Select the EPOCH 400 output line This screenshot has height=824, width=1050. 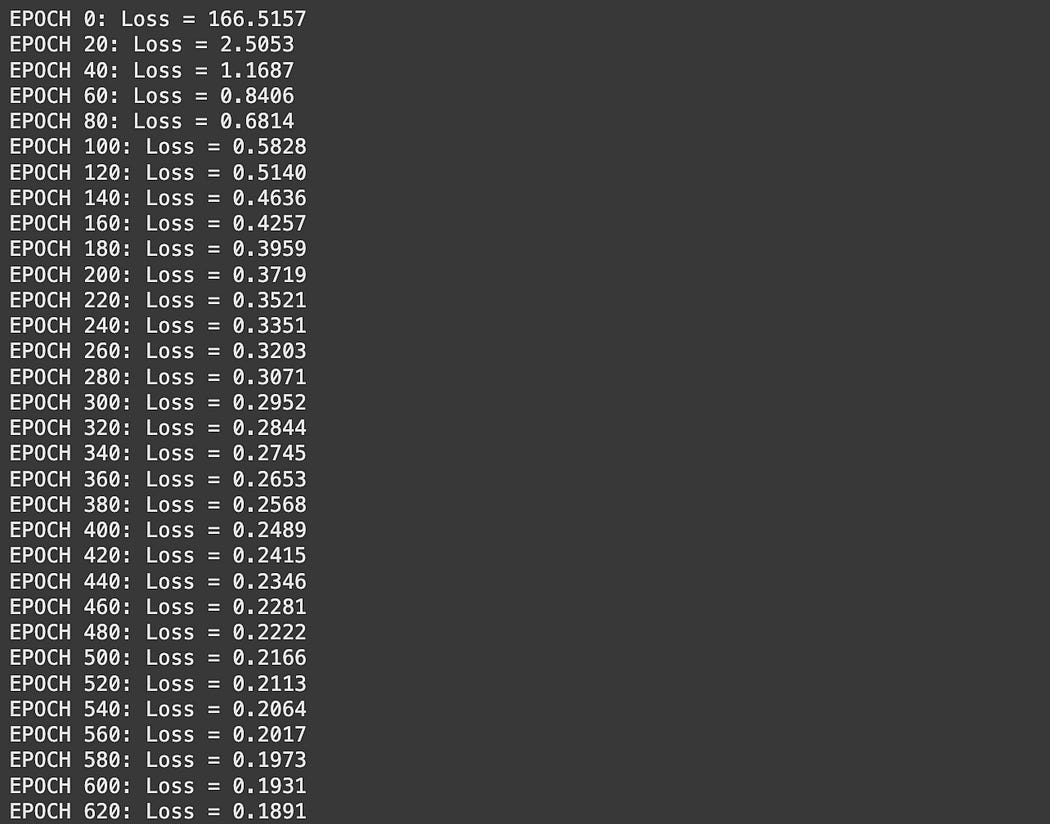[x=158, y=530]
